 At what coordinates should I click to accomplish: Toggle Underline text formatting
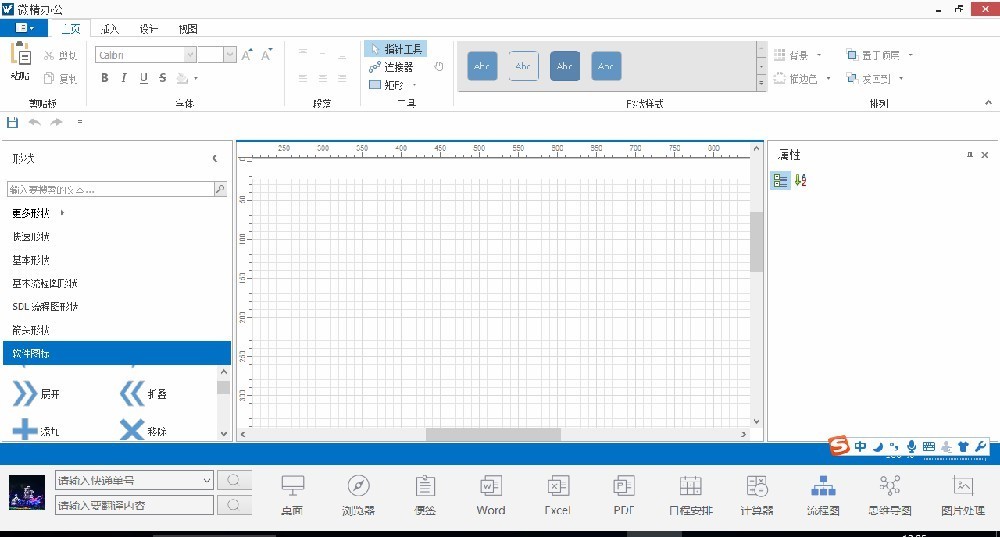point(144,78)
